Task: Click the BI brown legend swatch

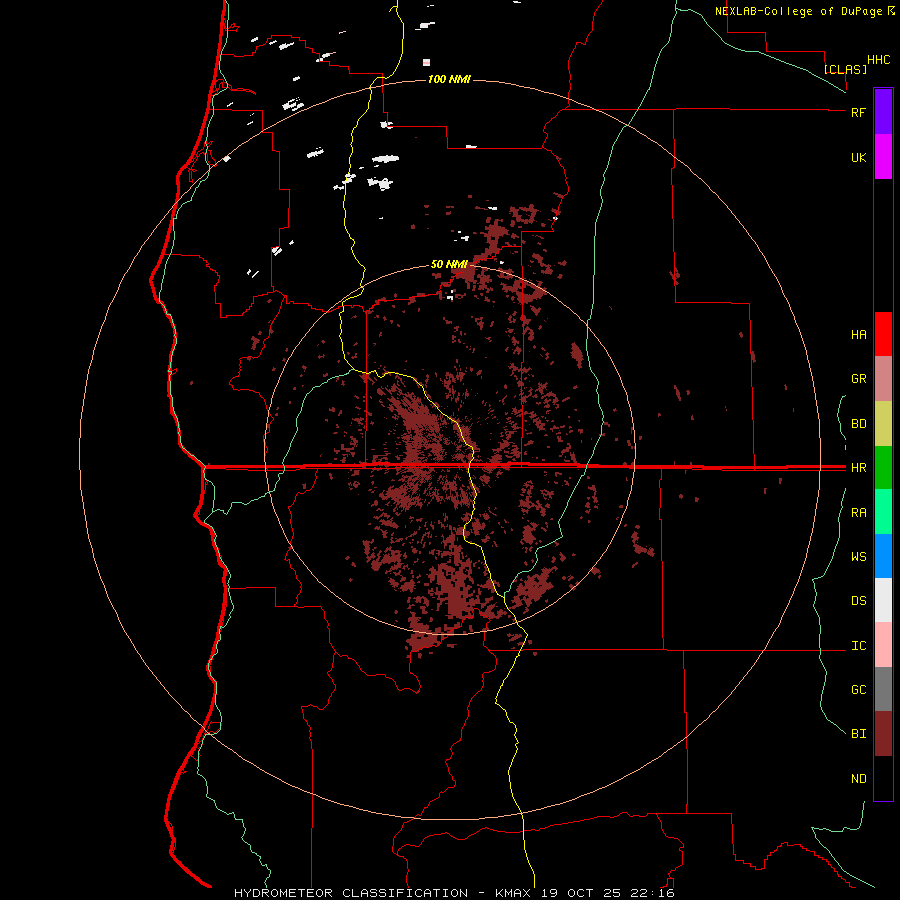Action: [883, 734]
